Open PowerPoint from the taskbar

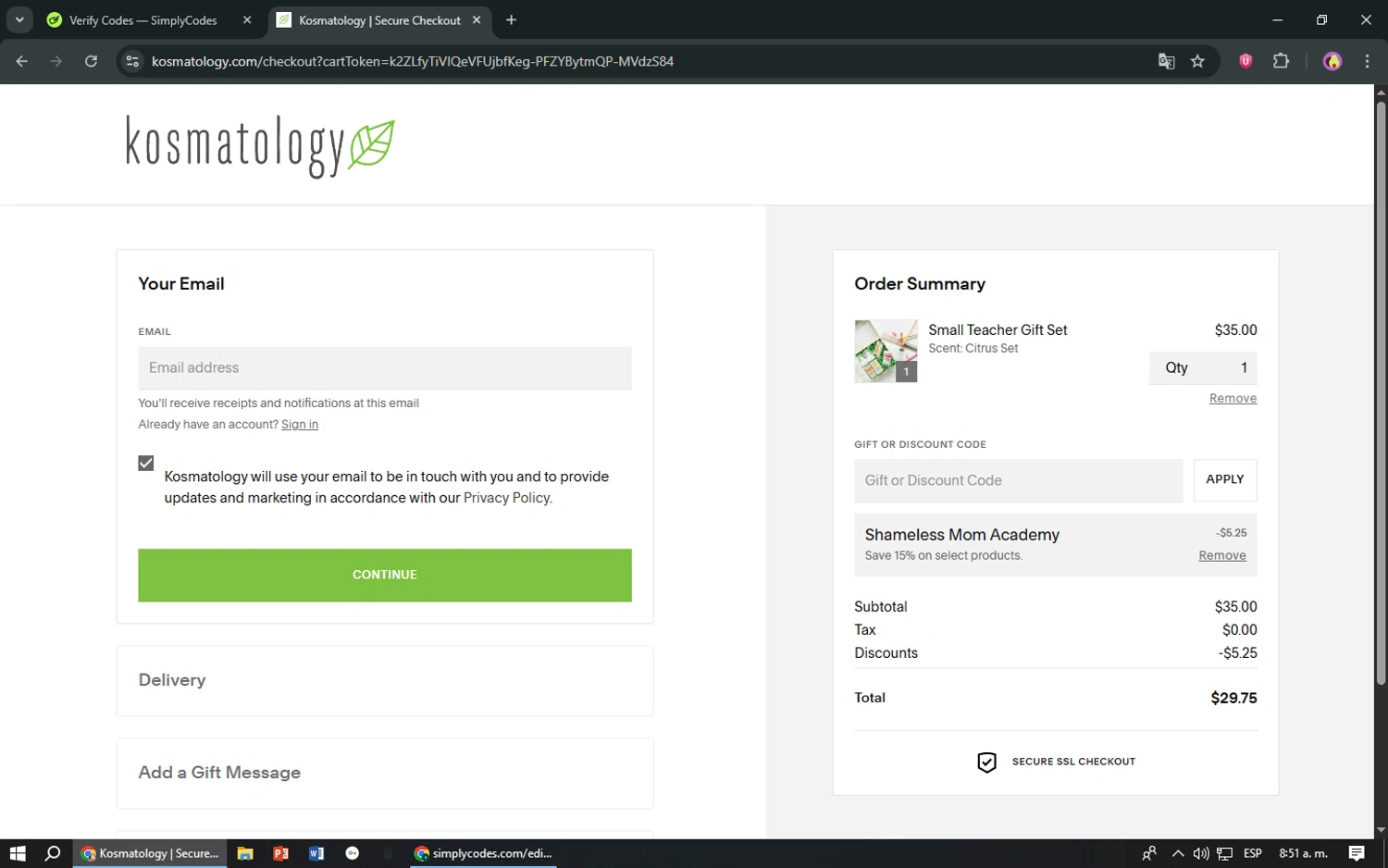click(x=281, y=853)
